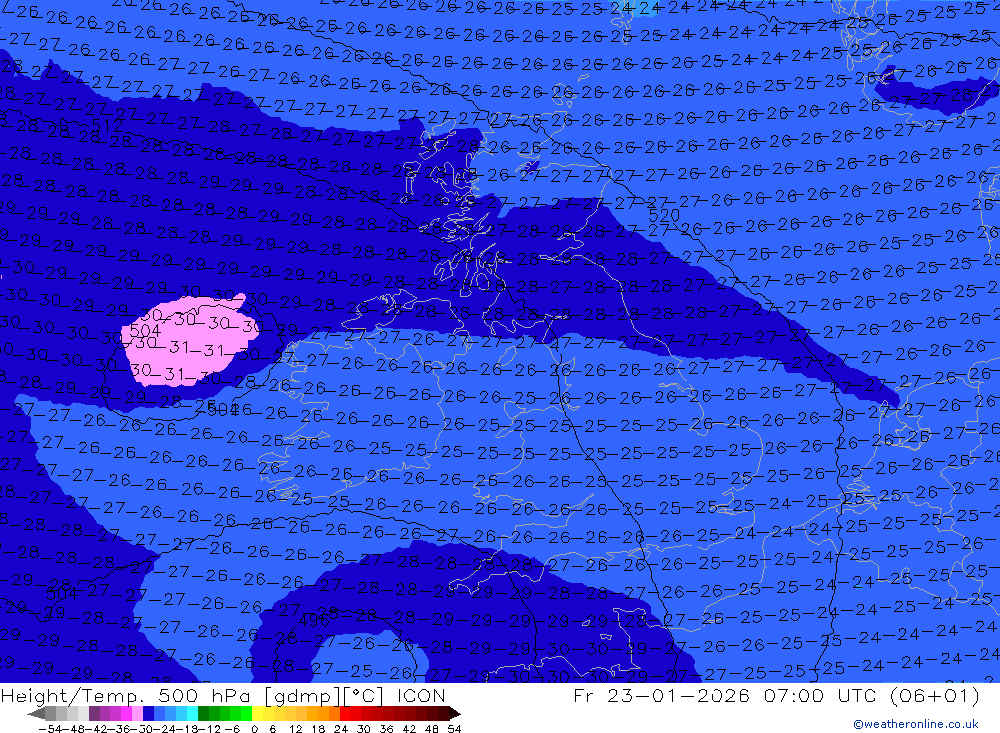Click the '-54' legend value
Image resolution: width=1000 pixels, height=733 pixels.
(x=50, y=729)
